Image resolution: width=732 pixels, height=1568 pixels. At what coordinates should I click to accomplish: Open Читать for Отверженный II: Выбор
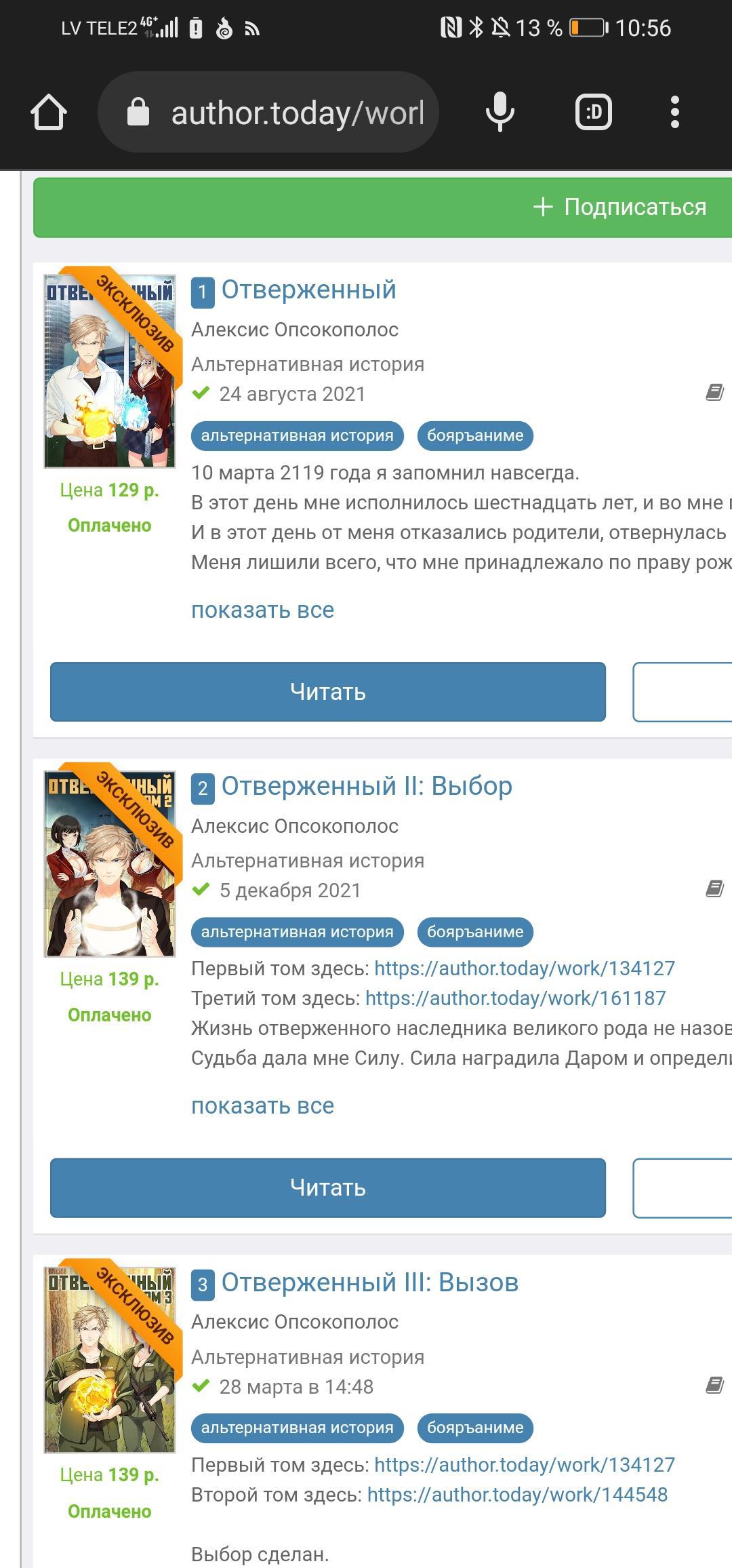(x=328, y=1188)
